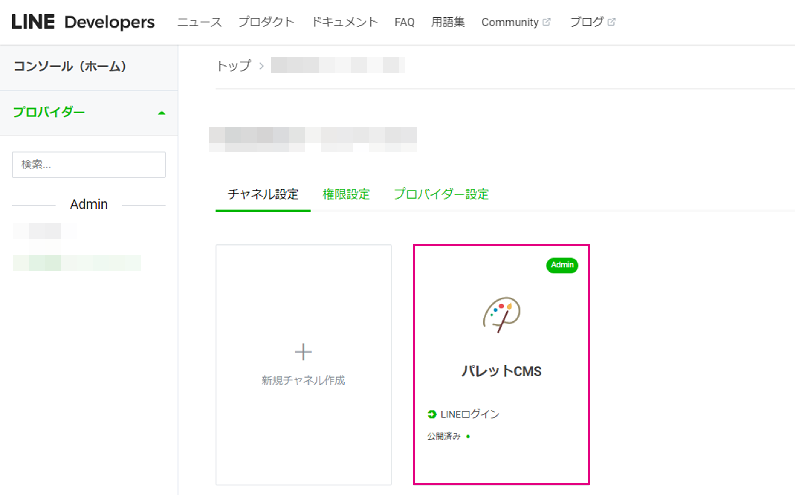Click the Admin badge on パレットCMS card
This screenshot has width=795, height=495.
click(562, 265)
